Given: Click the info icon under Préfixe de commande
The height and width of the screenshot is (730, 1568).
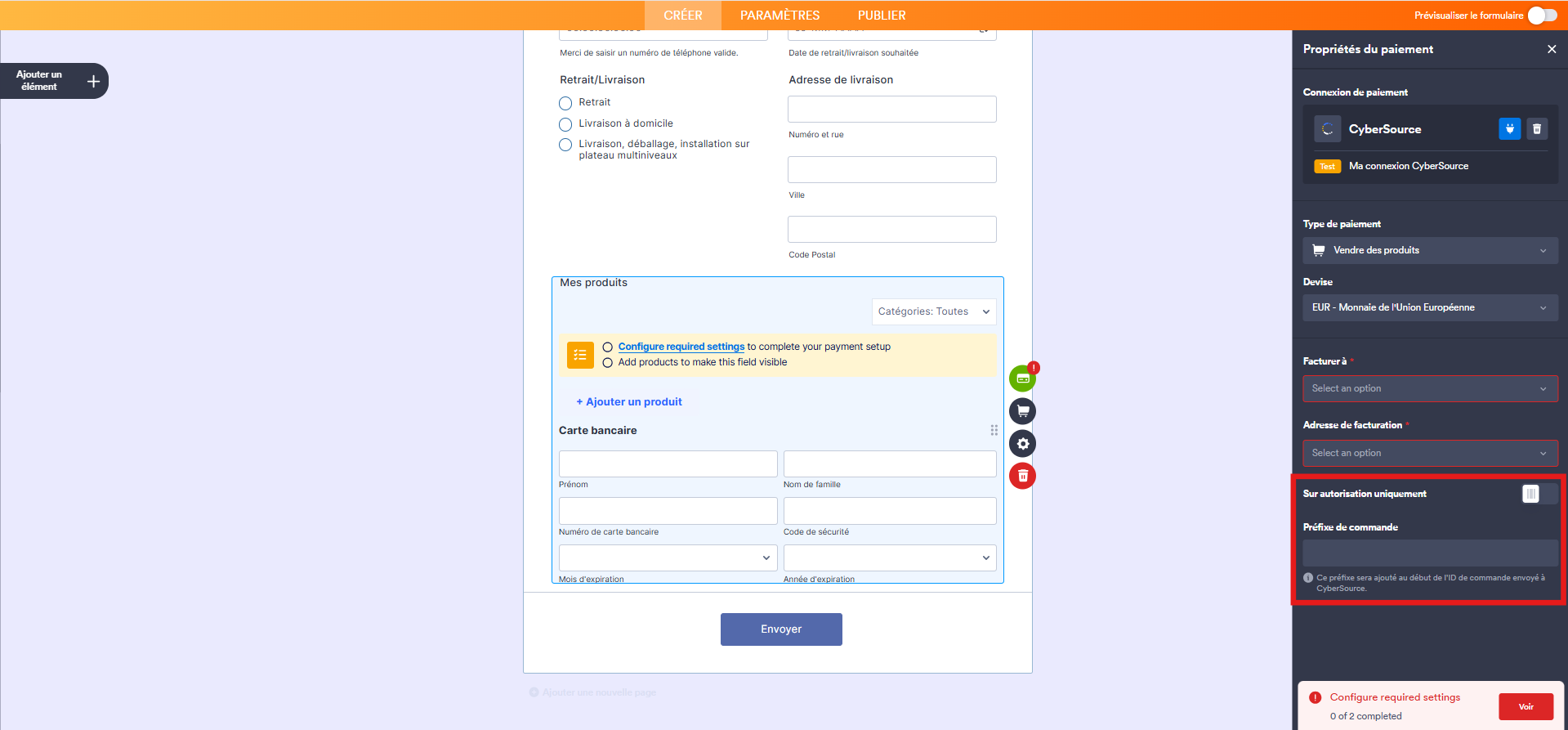Looking at the screenshot, I should click(1308, 578).
